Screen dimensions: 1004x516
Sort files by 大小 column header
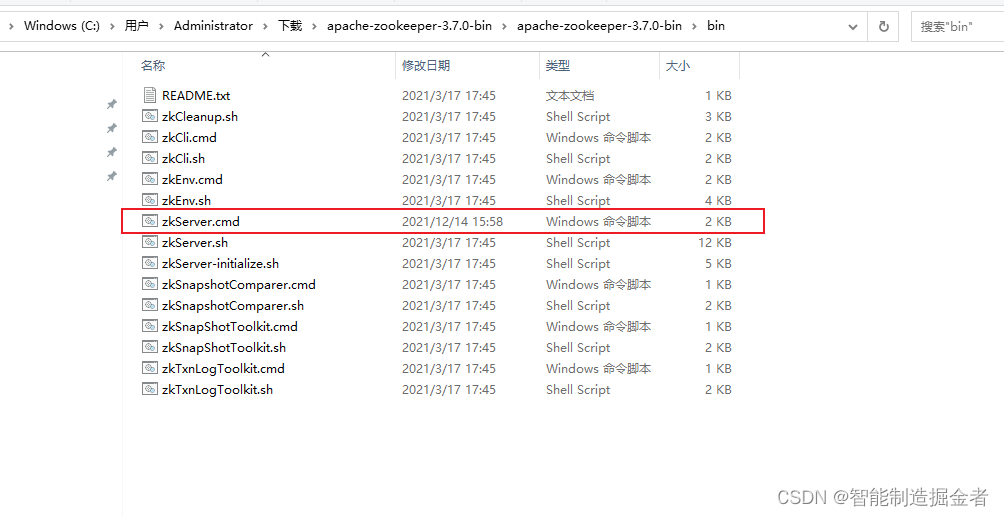coord(677,65)
